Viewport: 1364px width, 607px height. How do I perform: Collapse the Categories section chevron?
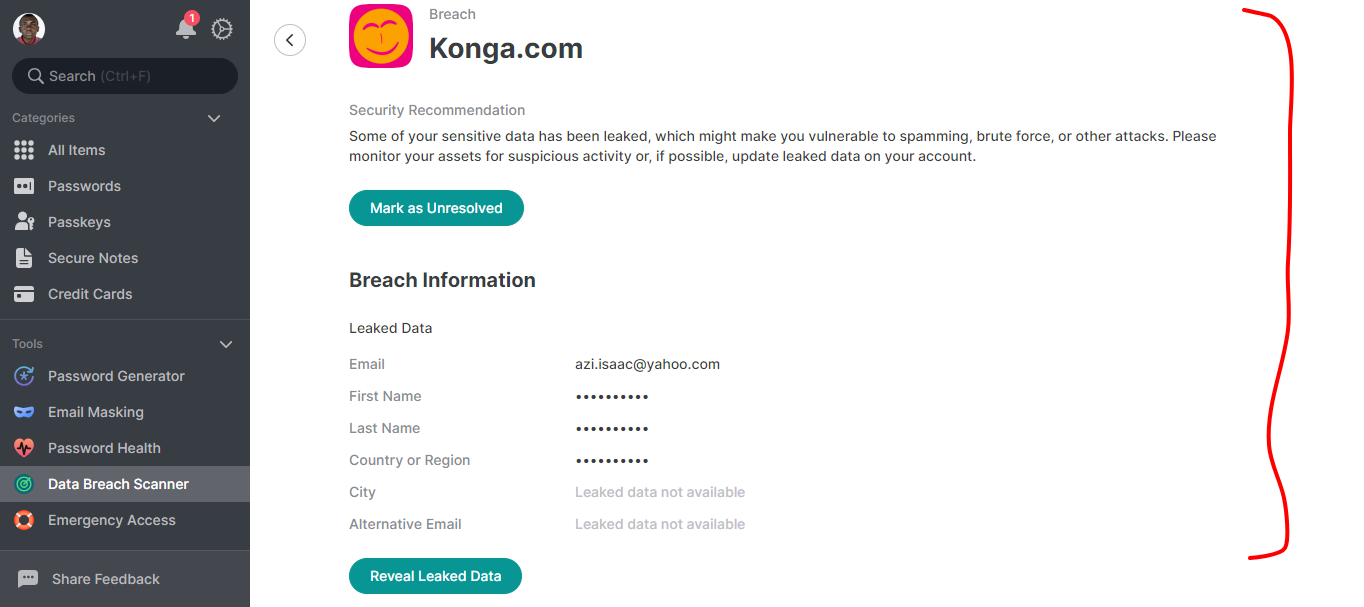tap(213, 118)
